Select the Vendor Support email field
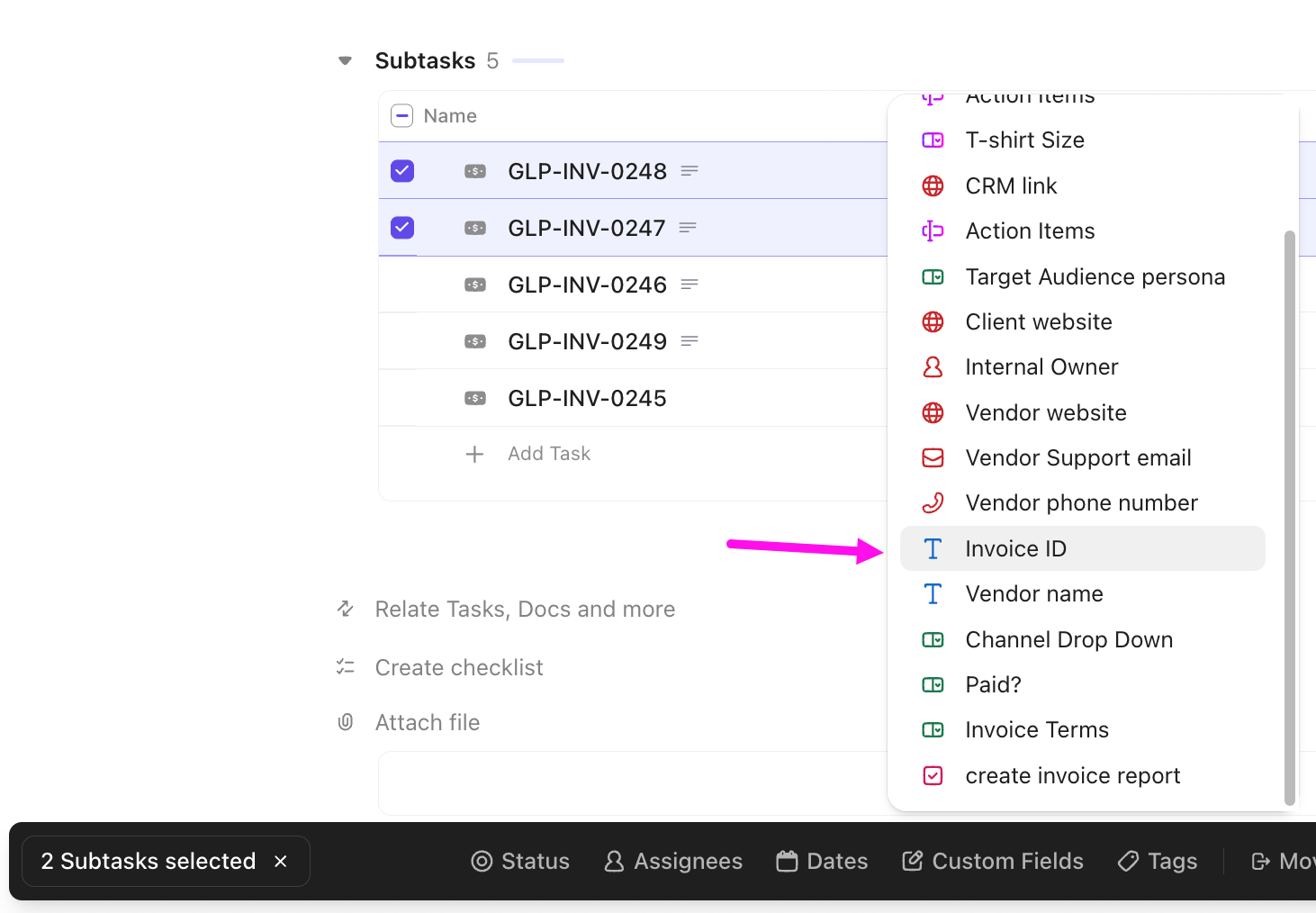The width and height of the screenshot is (1316, 913). [x=1077, y=457]
